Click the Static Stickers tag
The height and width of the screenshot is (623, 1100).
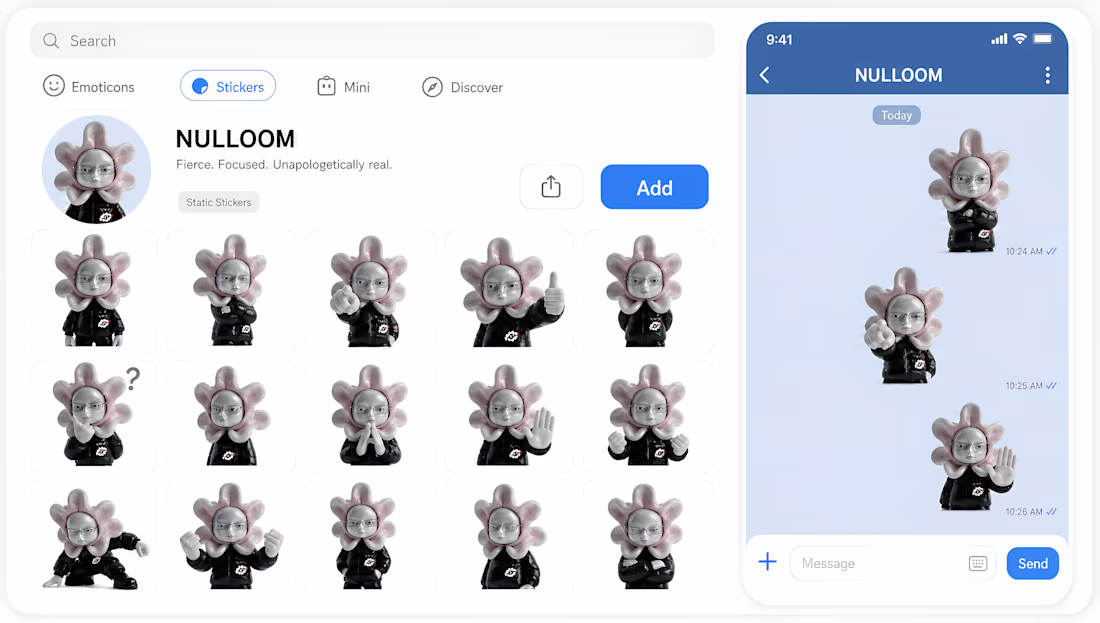click(x=218, y=202)
